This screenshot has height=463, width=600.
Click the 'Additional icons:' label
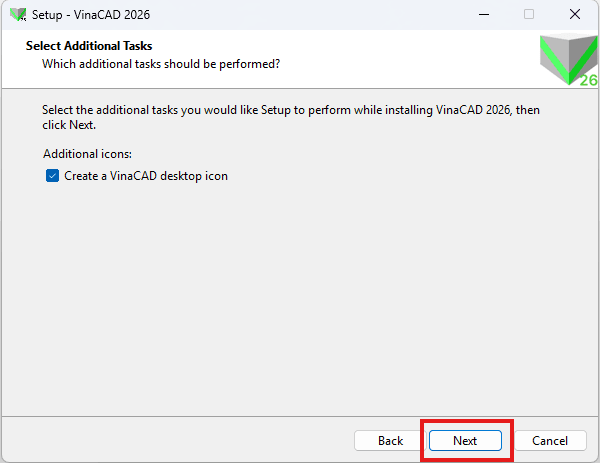click(x=87, y=154)
